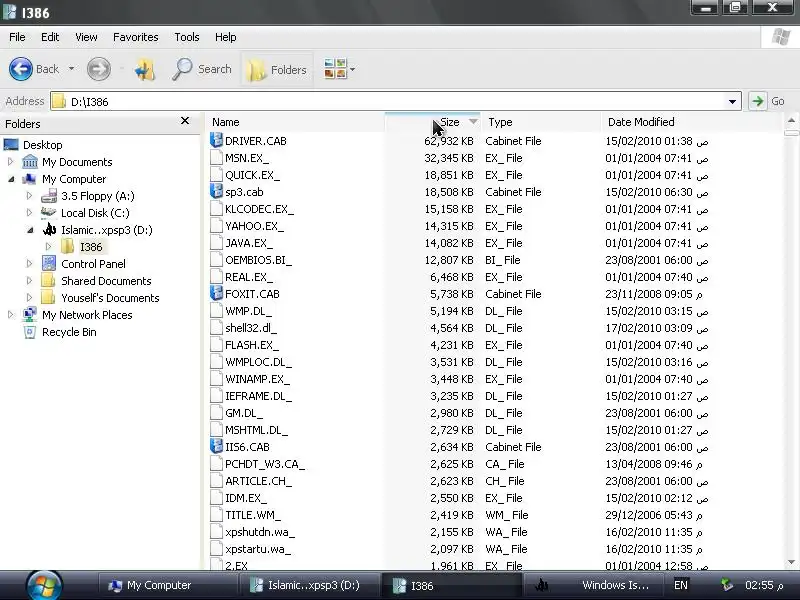Go up one folder level
This screenshot has height=600, width=800.
coord(145,69)
